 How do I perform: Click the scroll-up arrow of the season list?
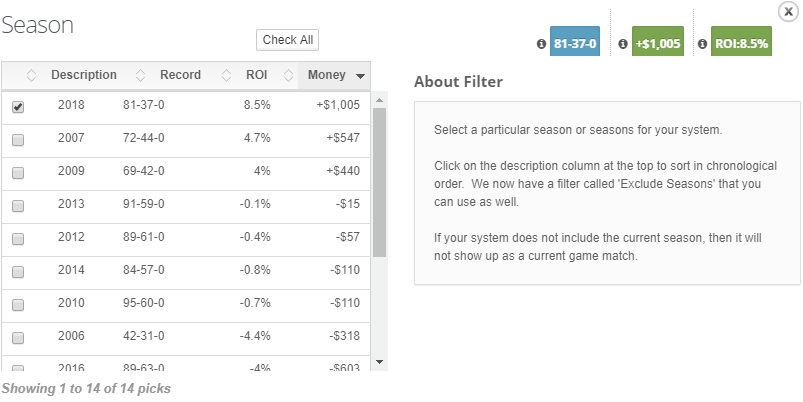(x=379, y=100)
